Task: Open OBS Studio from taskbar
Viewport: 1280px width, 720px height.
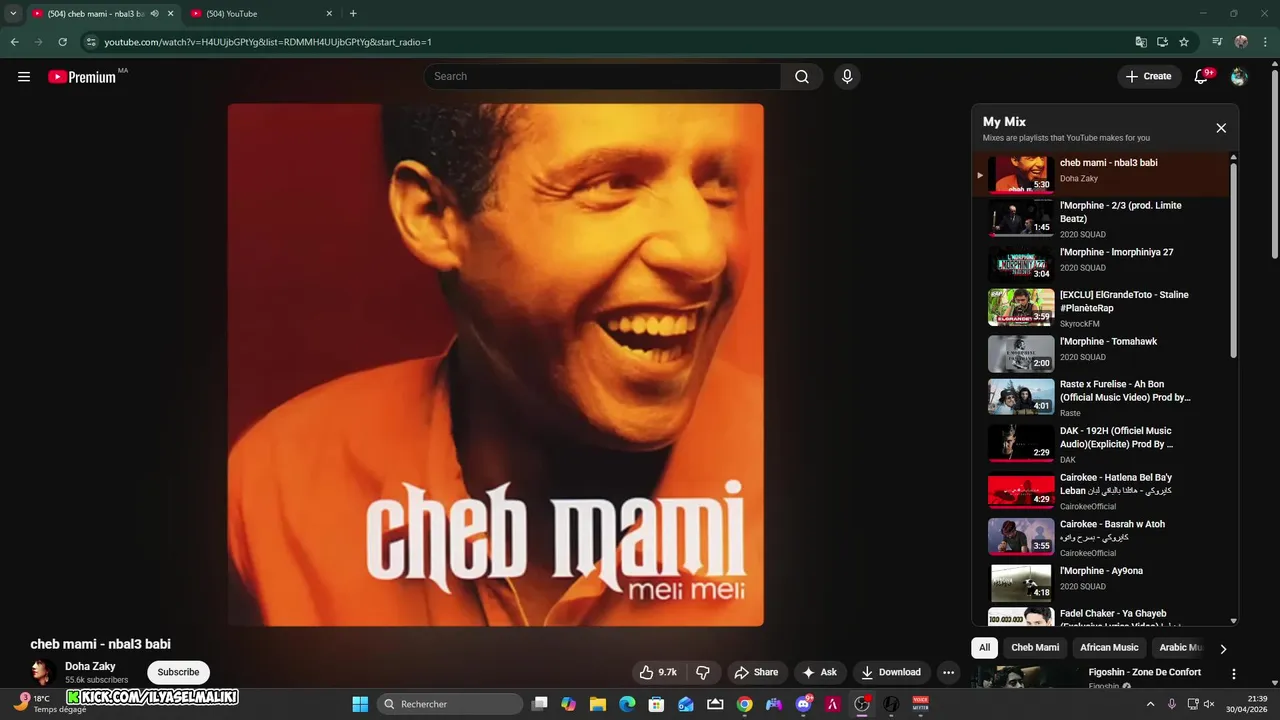Action: 861,704
